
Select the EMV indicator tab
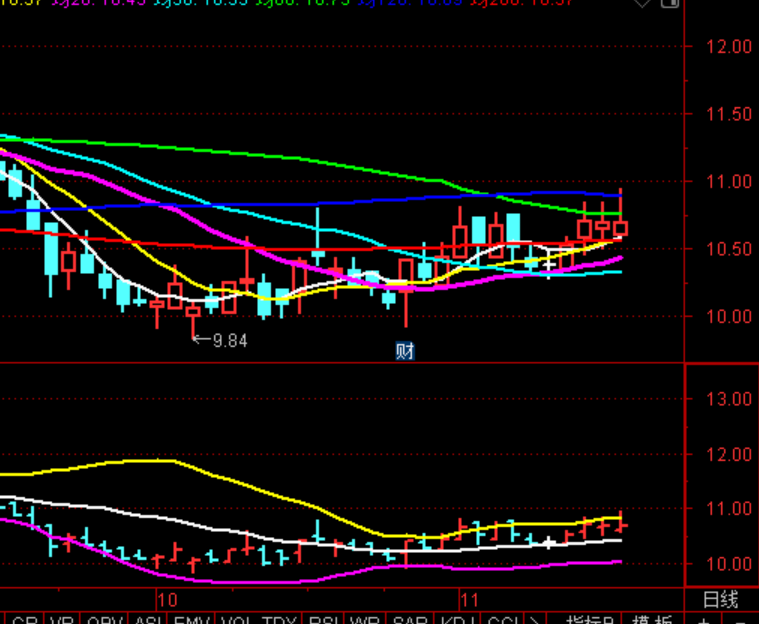tap(192, 619)
